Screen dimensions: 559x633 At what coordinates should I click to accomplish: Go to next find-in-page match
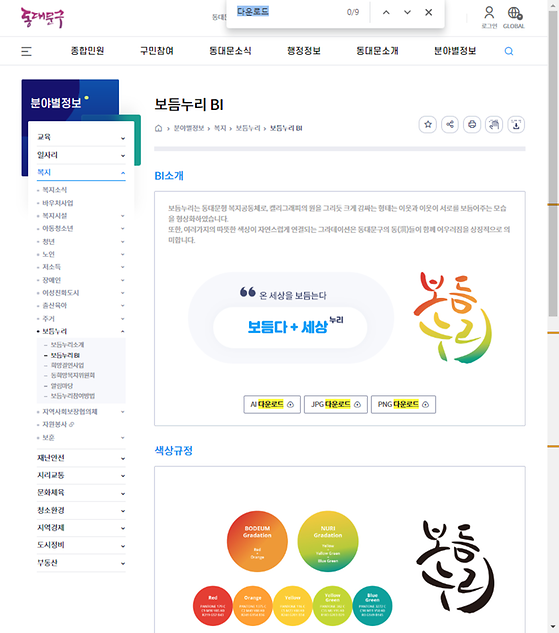pyautogui.click(x=407, y=13)
